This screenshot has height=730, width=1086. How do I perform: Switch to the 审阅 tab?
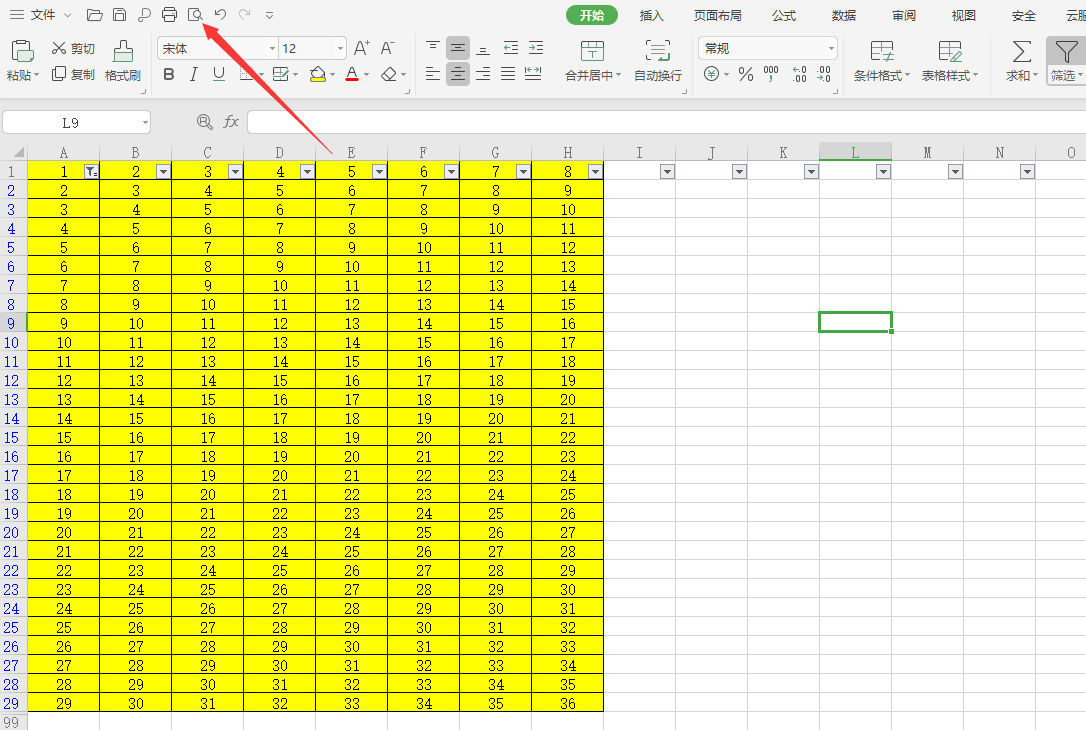click(904, 15)
